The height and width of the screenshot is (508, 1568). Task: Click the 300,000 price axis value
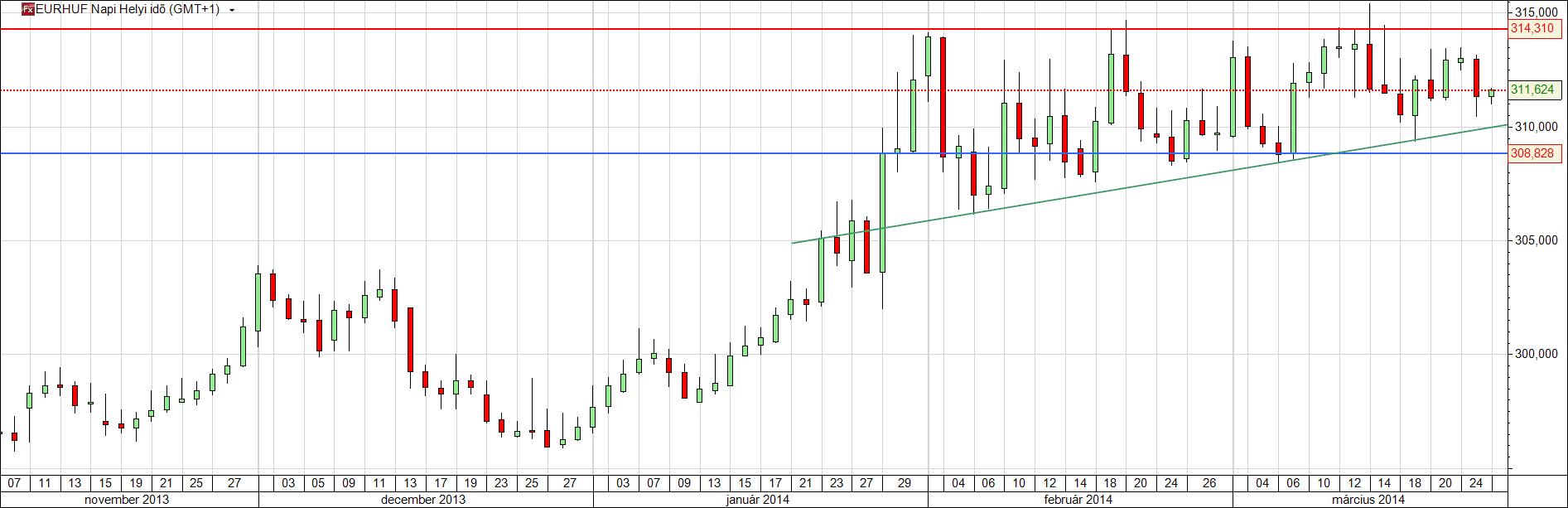click(x=1535, y=354)
